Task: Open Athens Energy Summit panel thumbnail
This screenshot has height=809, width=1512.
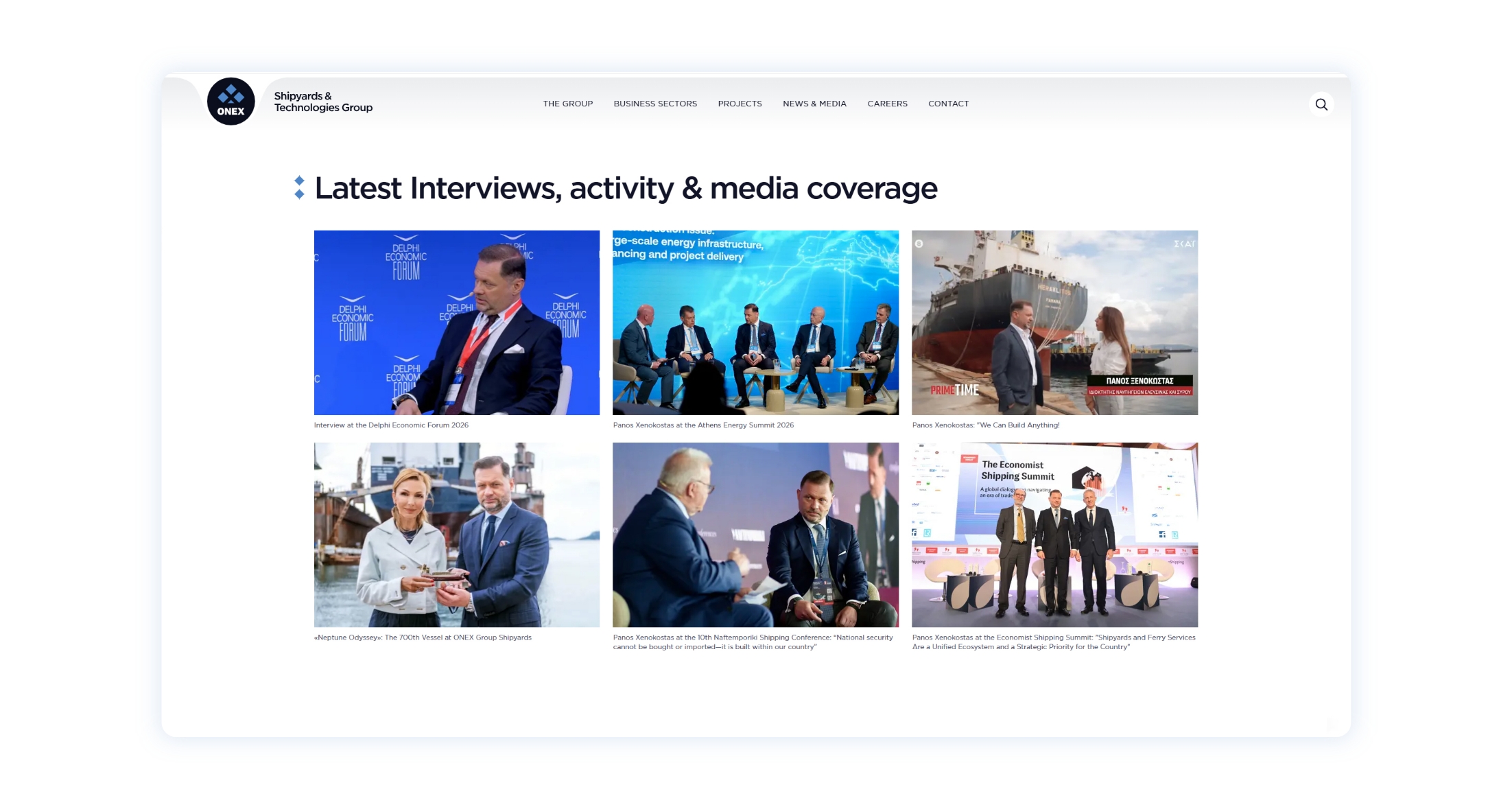Action: (755, 323)
